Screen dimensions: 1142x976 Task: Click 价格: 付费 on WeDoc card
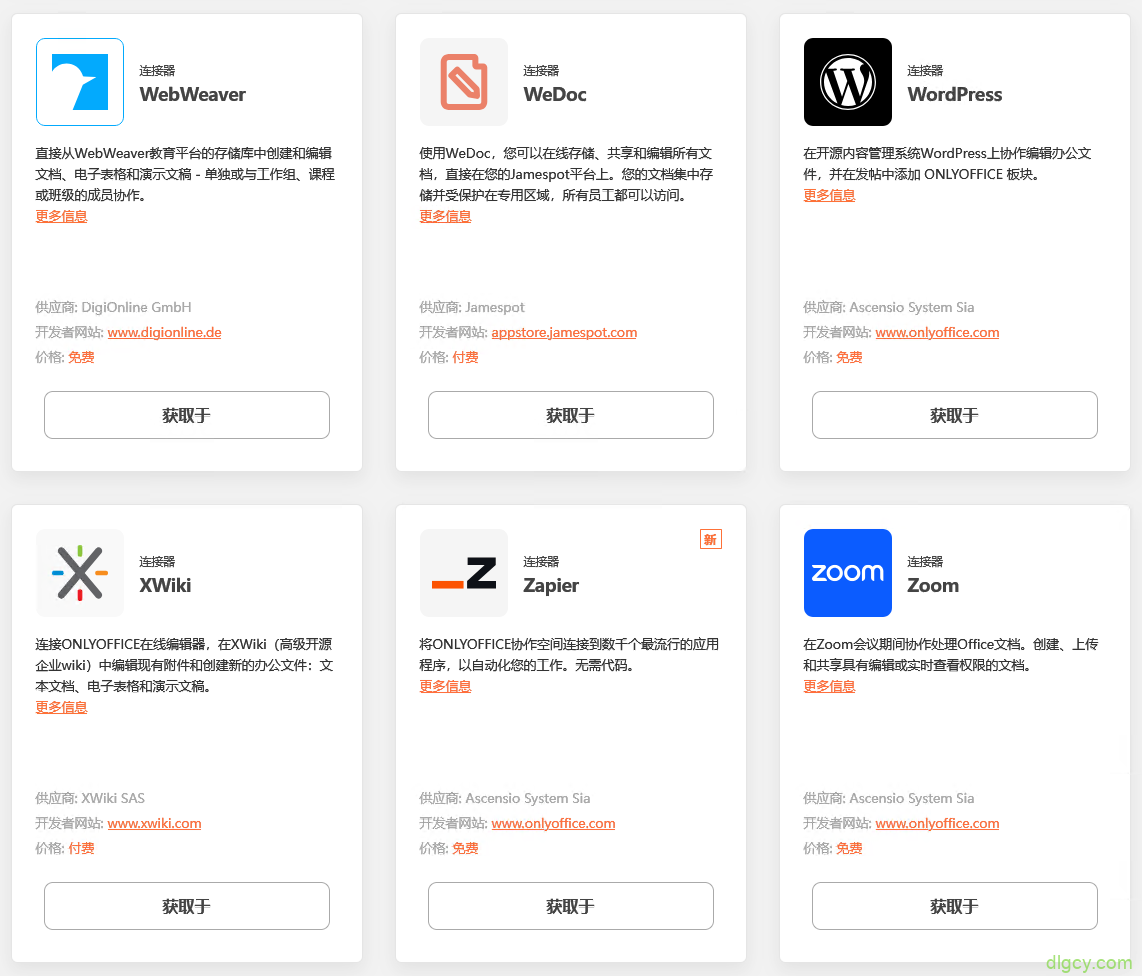(x=449, y=357)
